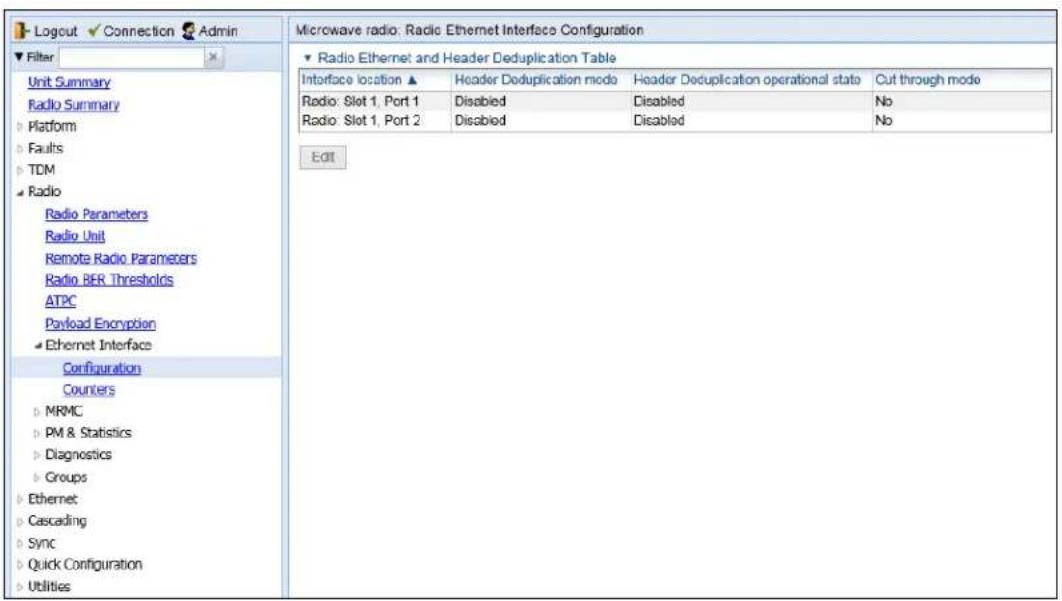Open the Unit Summary link
Image resolution: width=1062 pixels, height=601 pixels.
click(69, 82)
